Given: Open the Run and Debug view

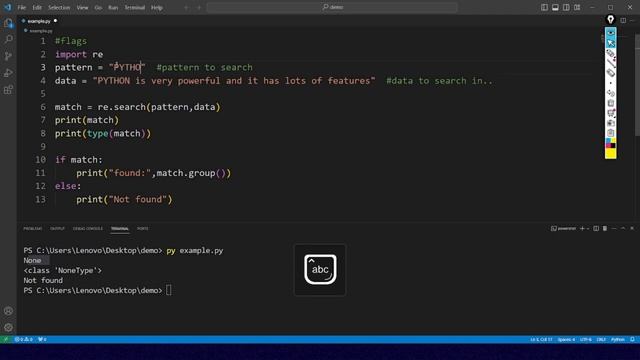Looking at the screenshot, I should pos(8,73).
